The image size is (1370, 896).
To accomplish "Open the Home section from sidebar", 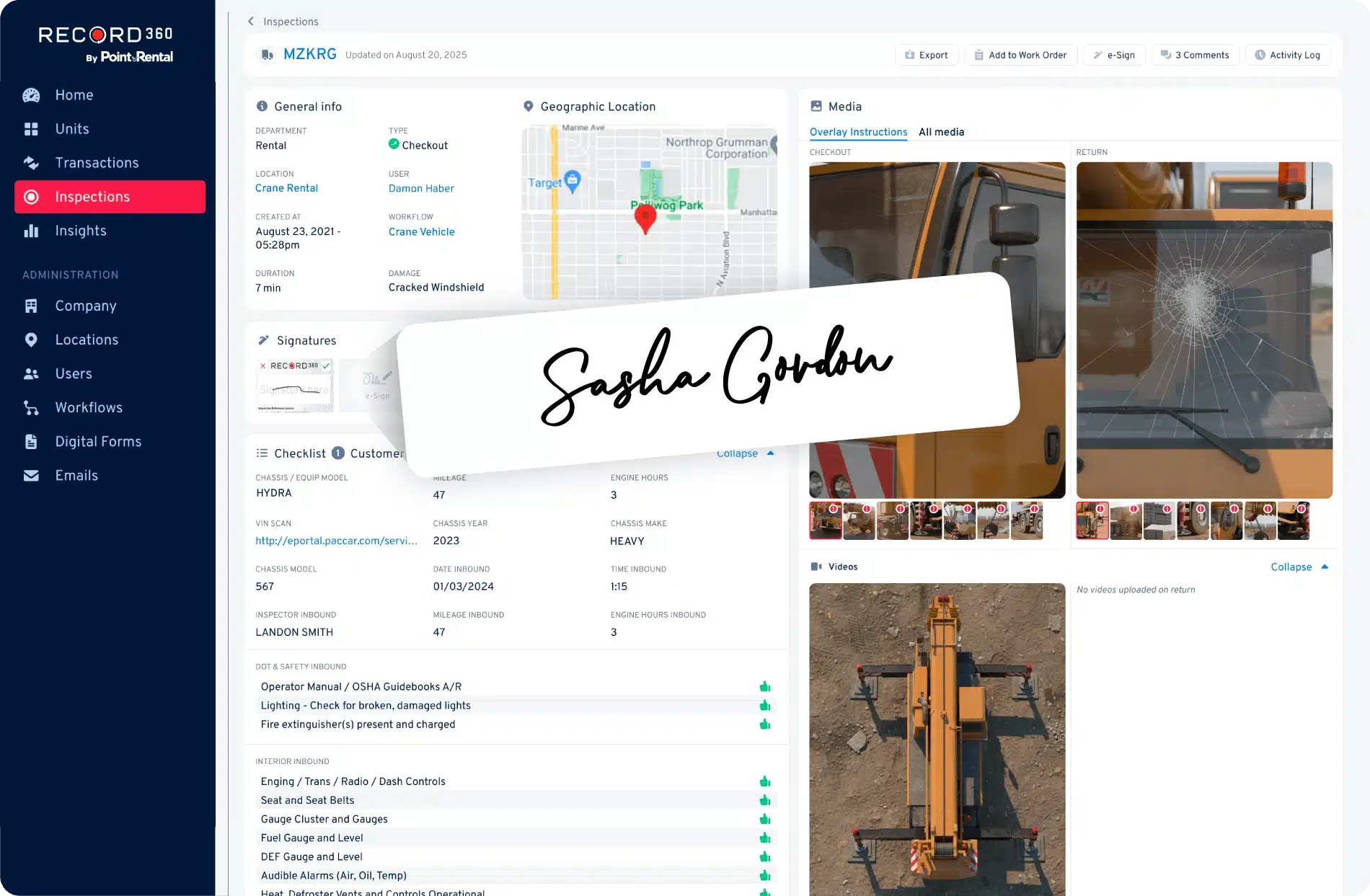I will 74,94.
